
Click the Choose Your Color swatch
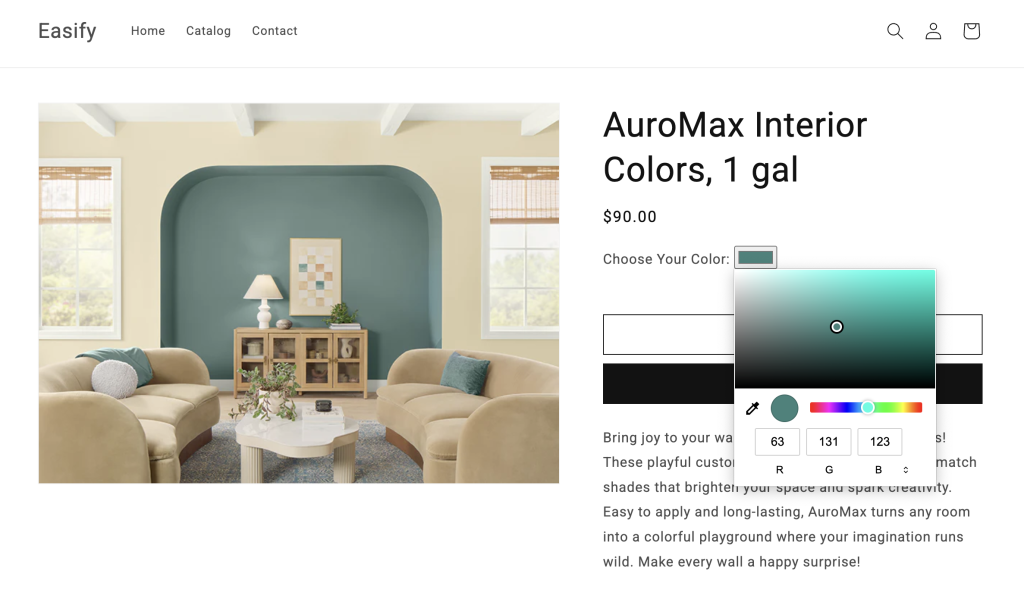pyautogui.click(x=756, y=257)
